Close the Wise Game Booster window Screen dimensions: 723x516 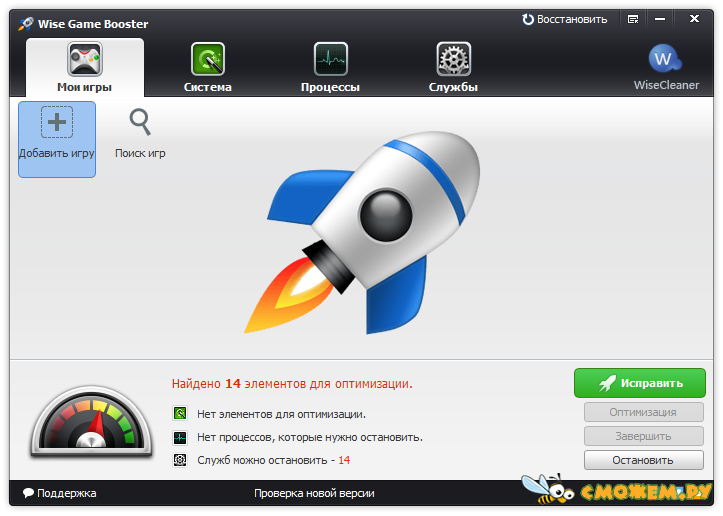pos(694,19)
